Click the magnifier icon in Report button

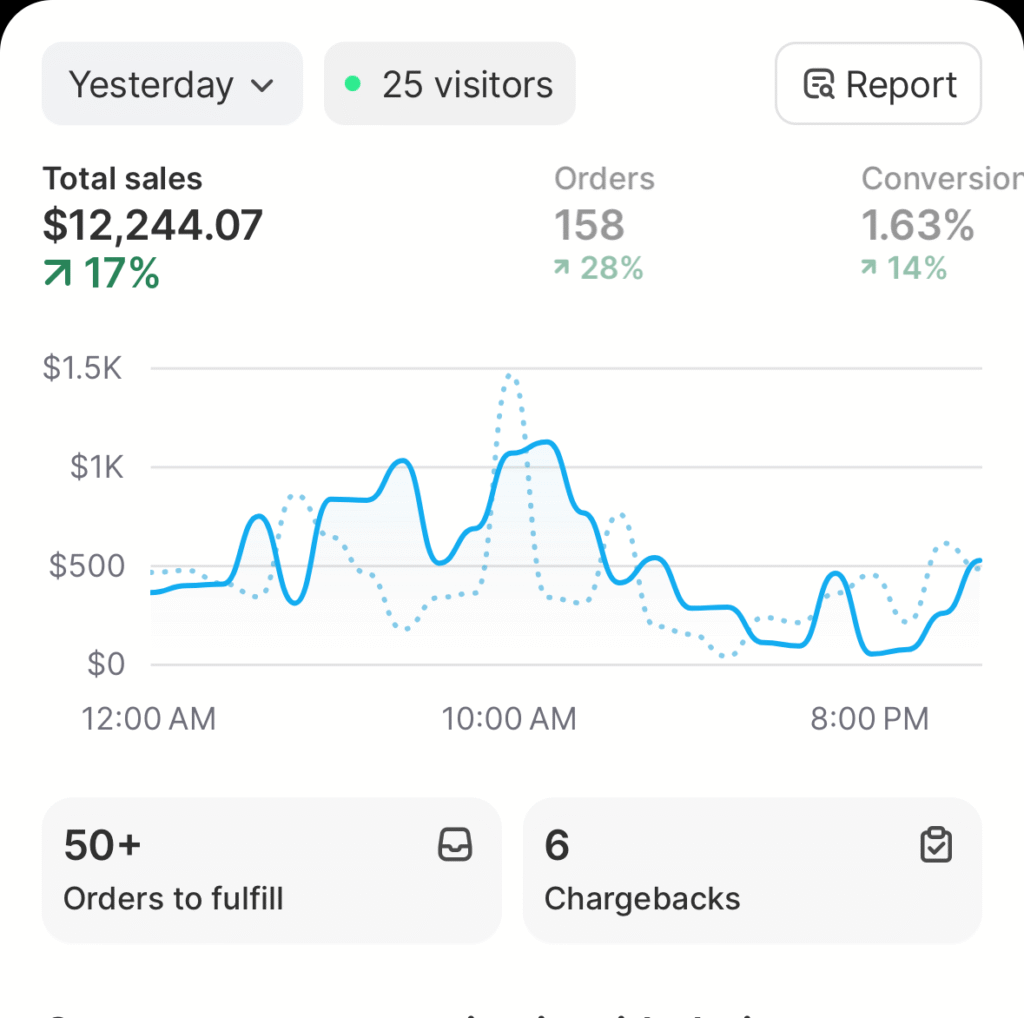coord(819,85)
